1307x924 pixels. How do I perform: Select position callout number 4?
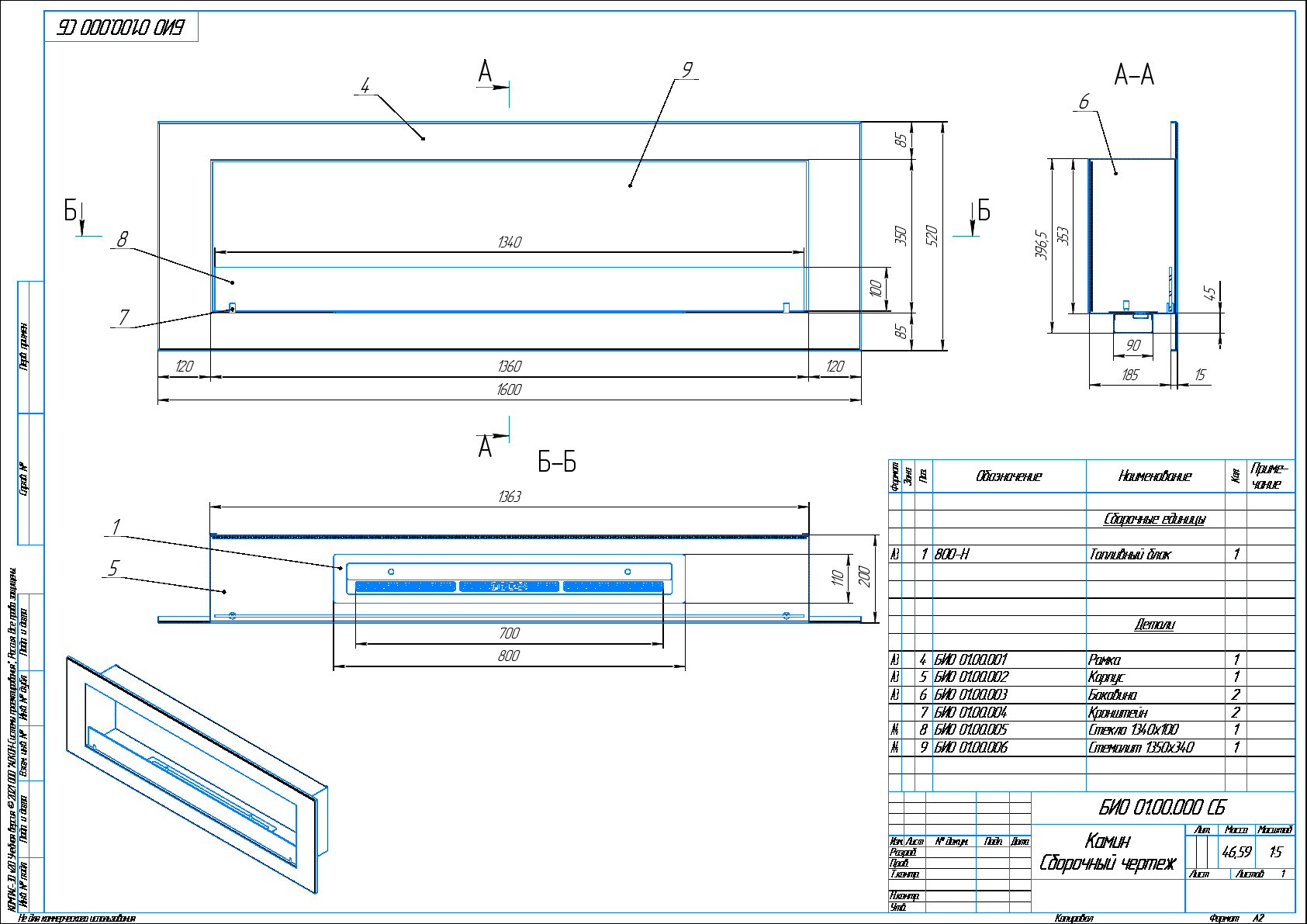[365, 85]
